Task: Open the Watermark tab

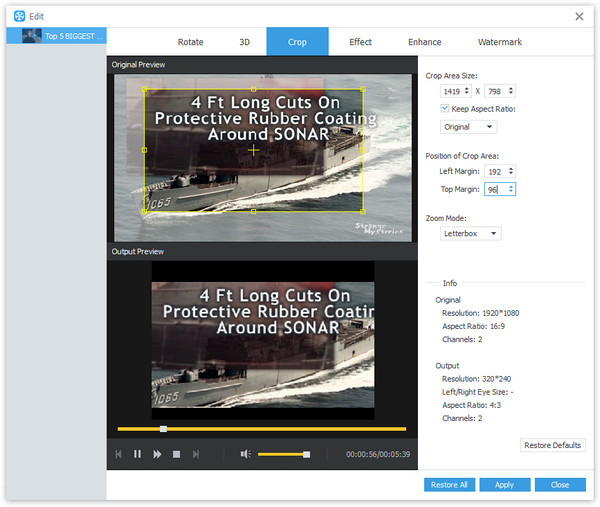Action: (499, 42)
